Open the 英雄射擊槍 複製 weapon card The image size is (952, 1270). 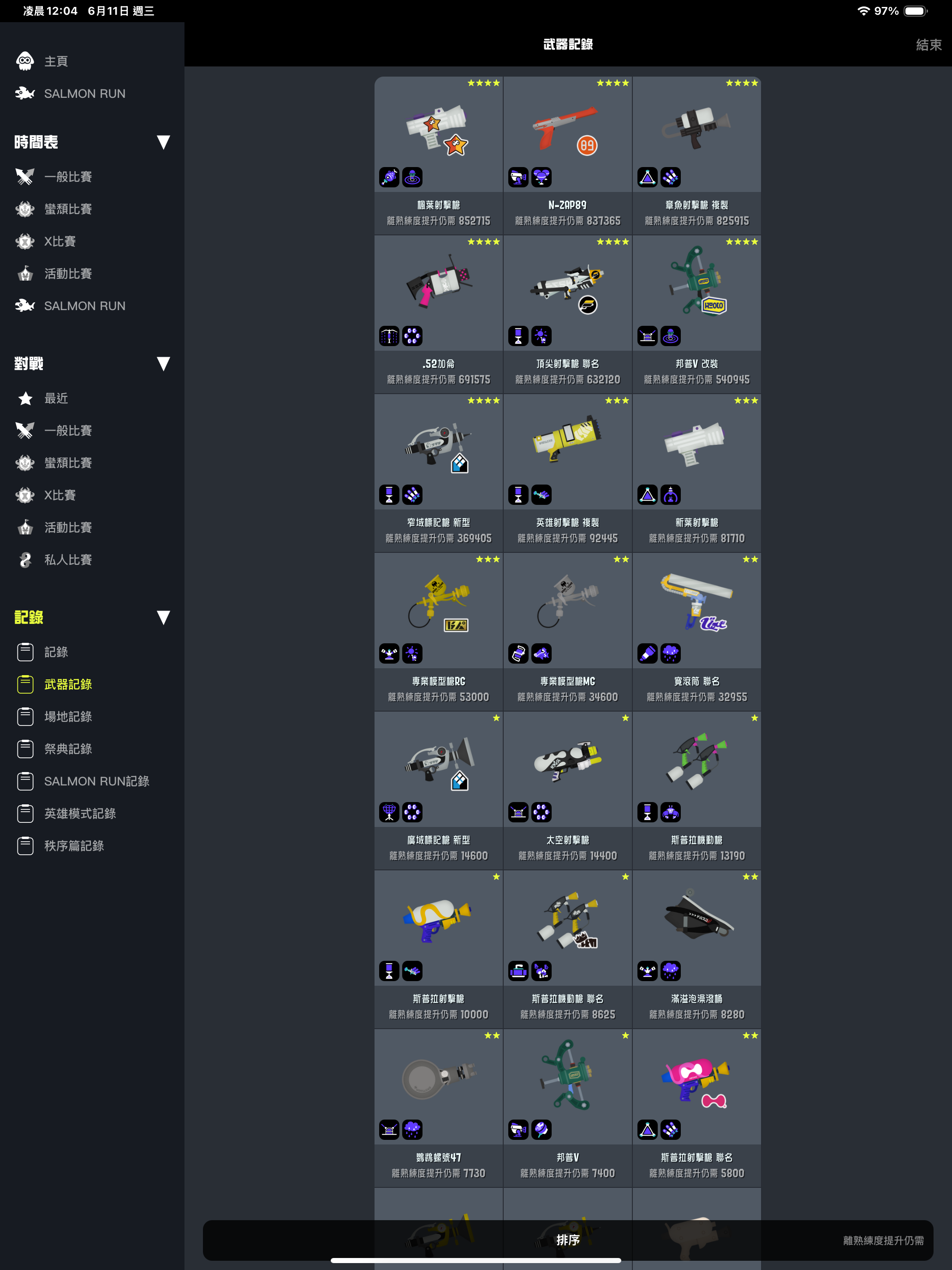point(567,473)
